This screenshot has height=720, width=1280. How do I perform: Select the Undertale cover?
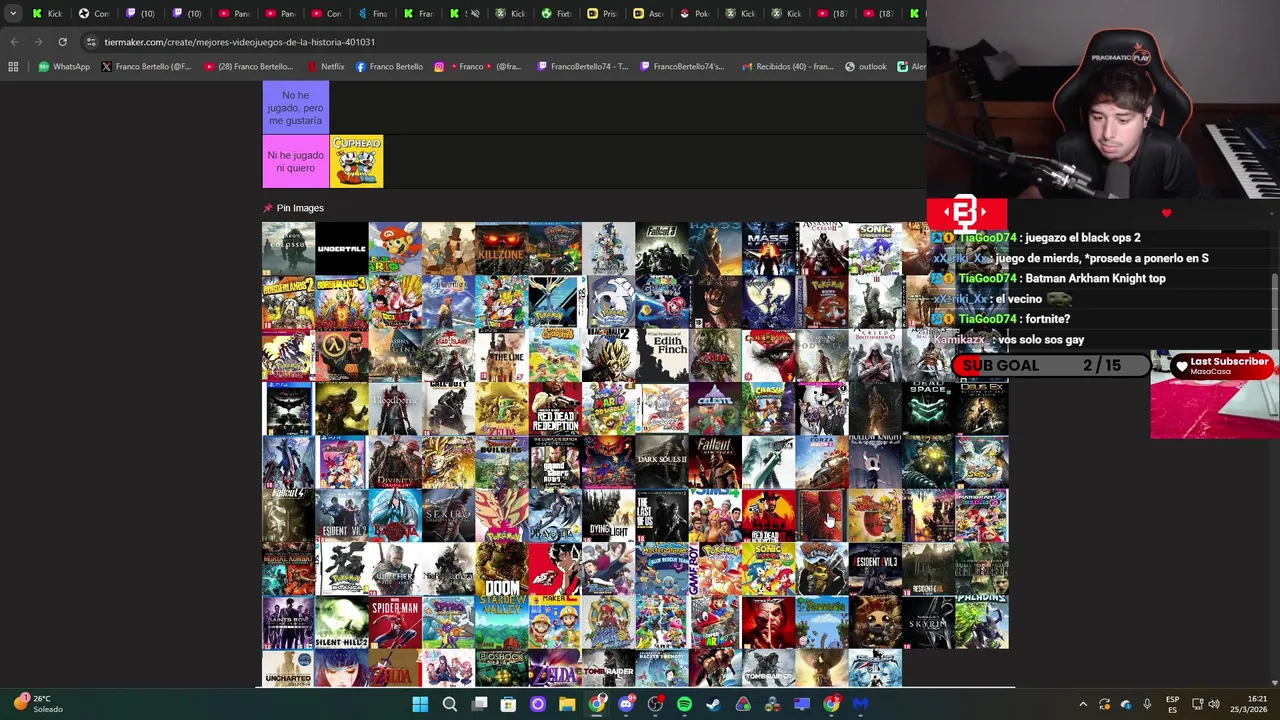[342, 248]
